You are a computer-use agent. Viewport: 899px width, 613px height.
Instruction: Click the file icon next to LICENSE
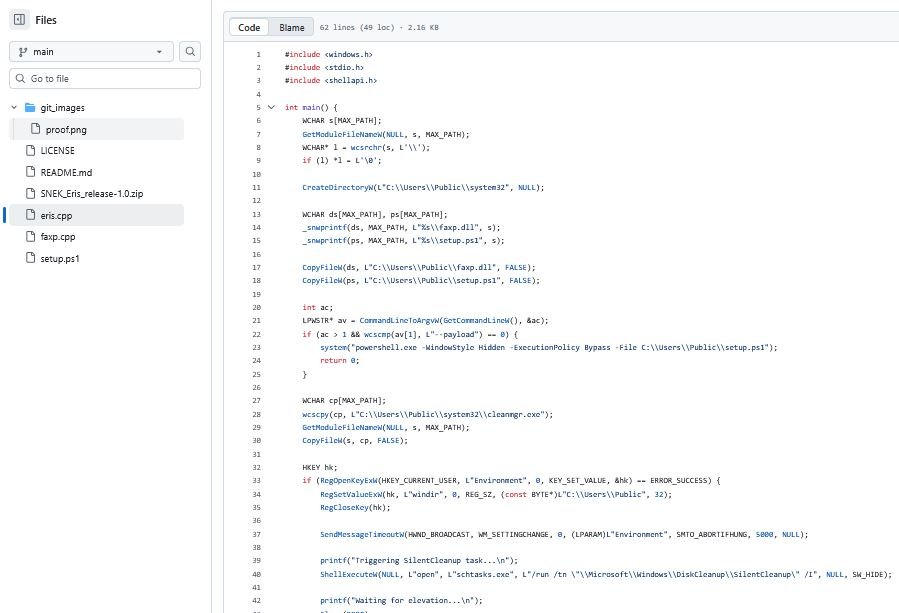click(x=30, y=150)
